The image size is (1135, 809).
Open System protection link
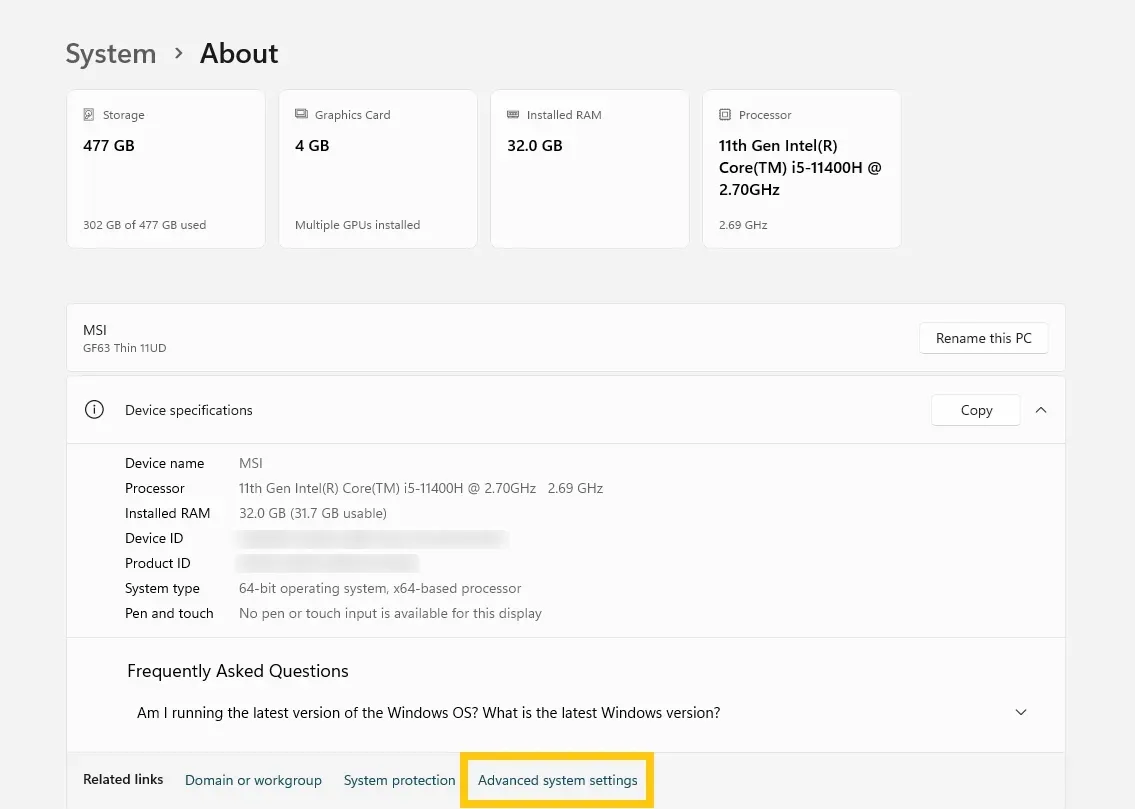point(399,780)
